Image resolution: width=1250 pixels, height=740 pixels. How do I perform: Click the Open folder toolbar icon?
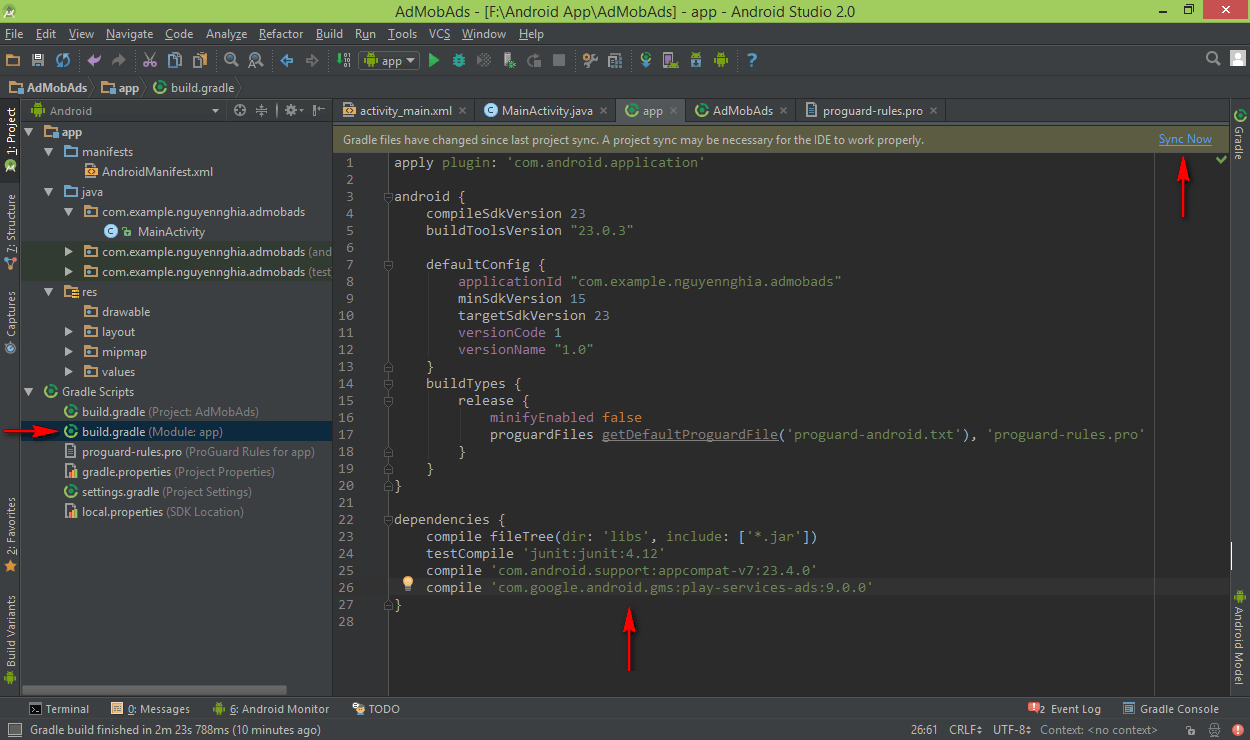(x=13, y=60)
